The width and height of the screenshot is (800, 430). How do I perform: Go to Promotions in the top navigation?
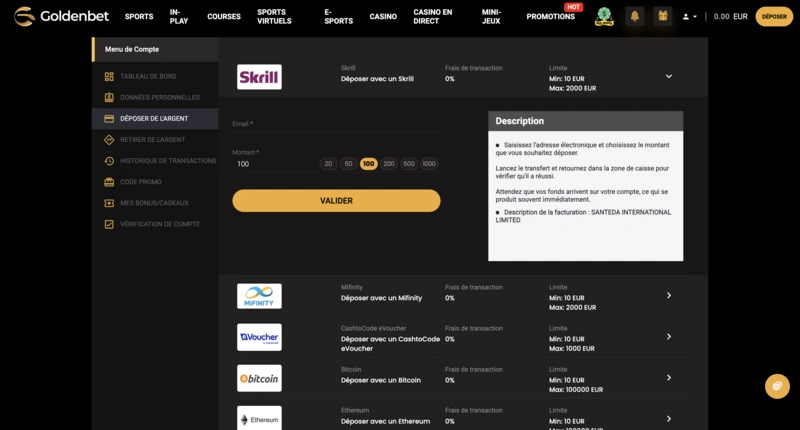coord(551,17)
